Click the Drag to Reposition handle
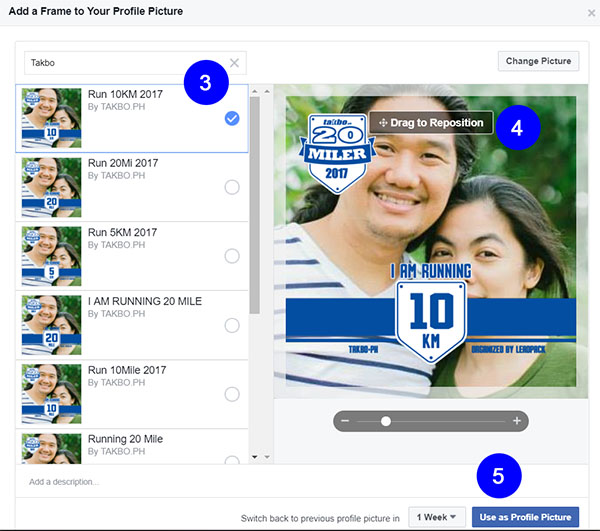Image resolution: width=600 pixels, height=531 pixels. pyautogui.click(x=431, y=123)
